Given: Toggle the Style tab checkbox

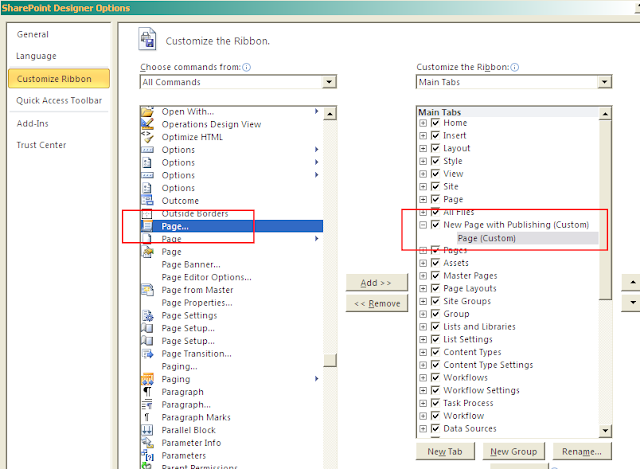Looking at the screenshot, I should point(436,161).
